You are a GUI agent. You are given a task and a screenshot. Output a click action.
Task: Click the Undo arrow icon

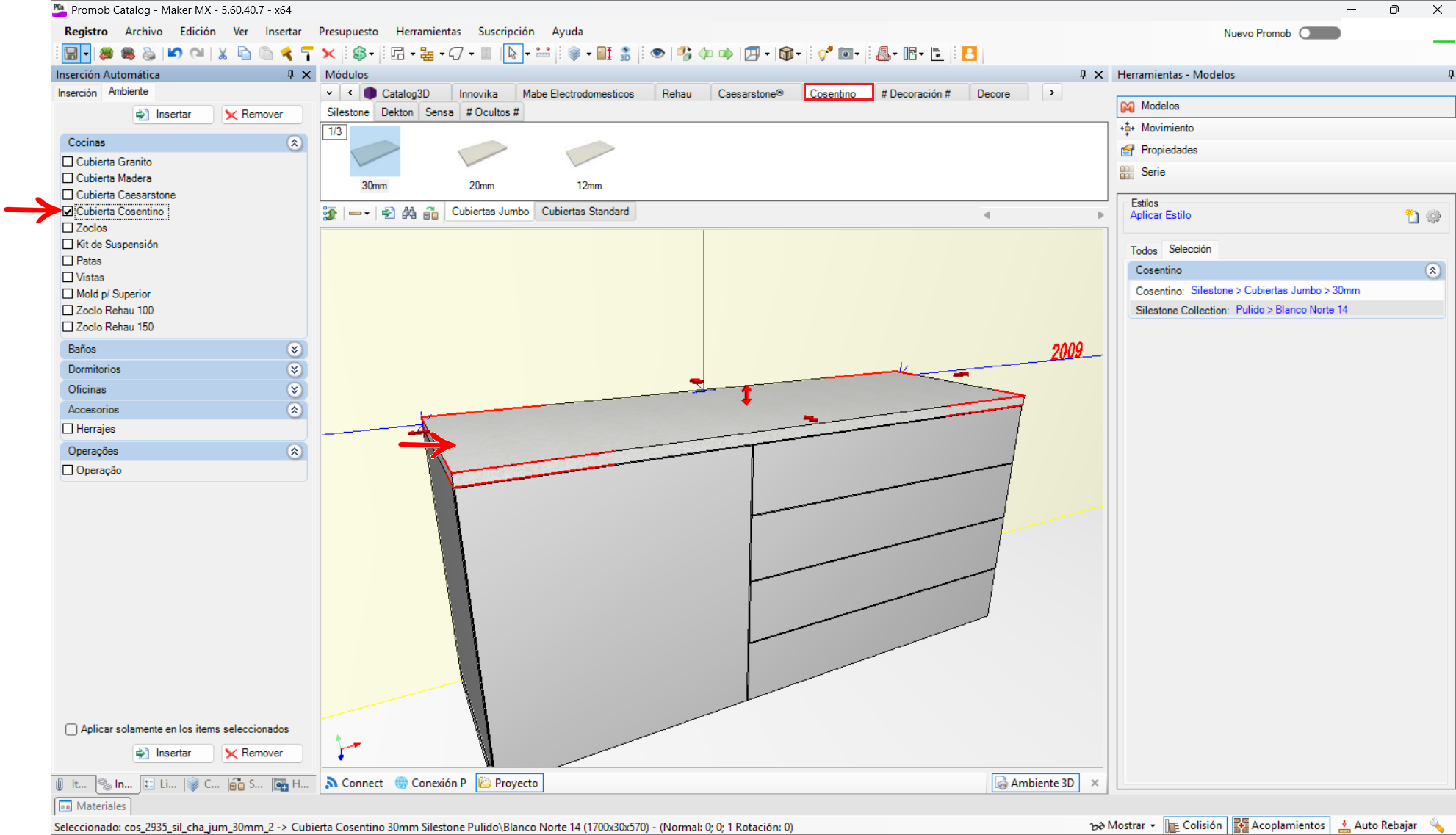pos(175,54)
